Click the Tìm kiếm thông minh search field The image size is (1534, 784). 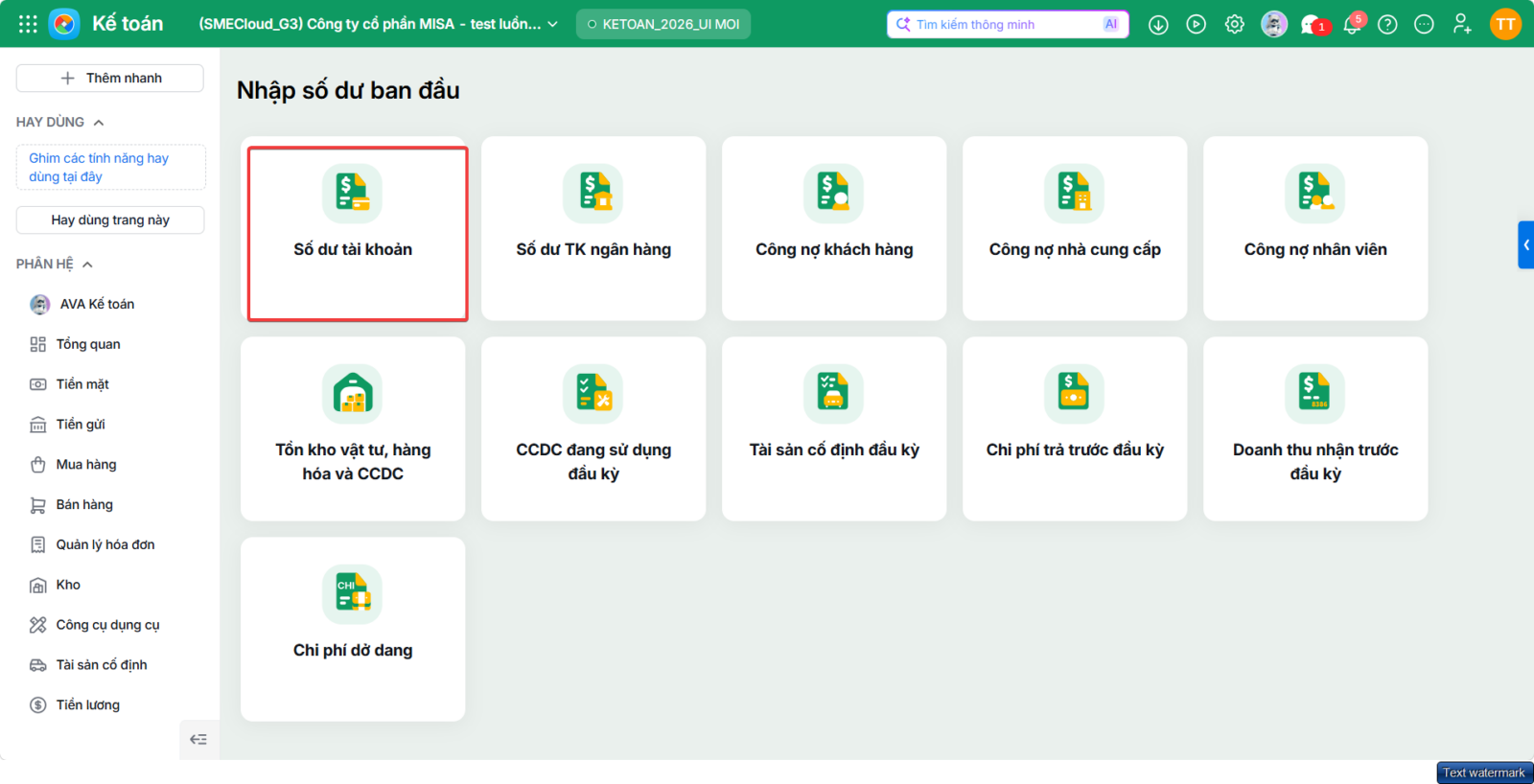[1008, 24]
